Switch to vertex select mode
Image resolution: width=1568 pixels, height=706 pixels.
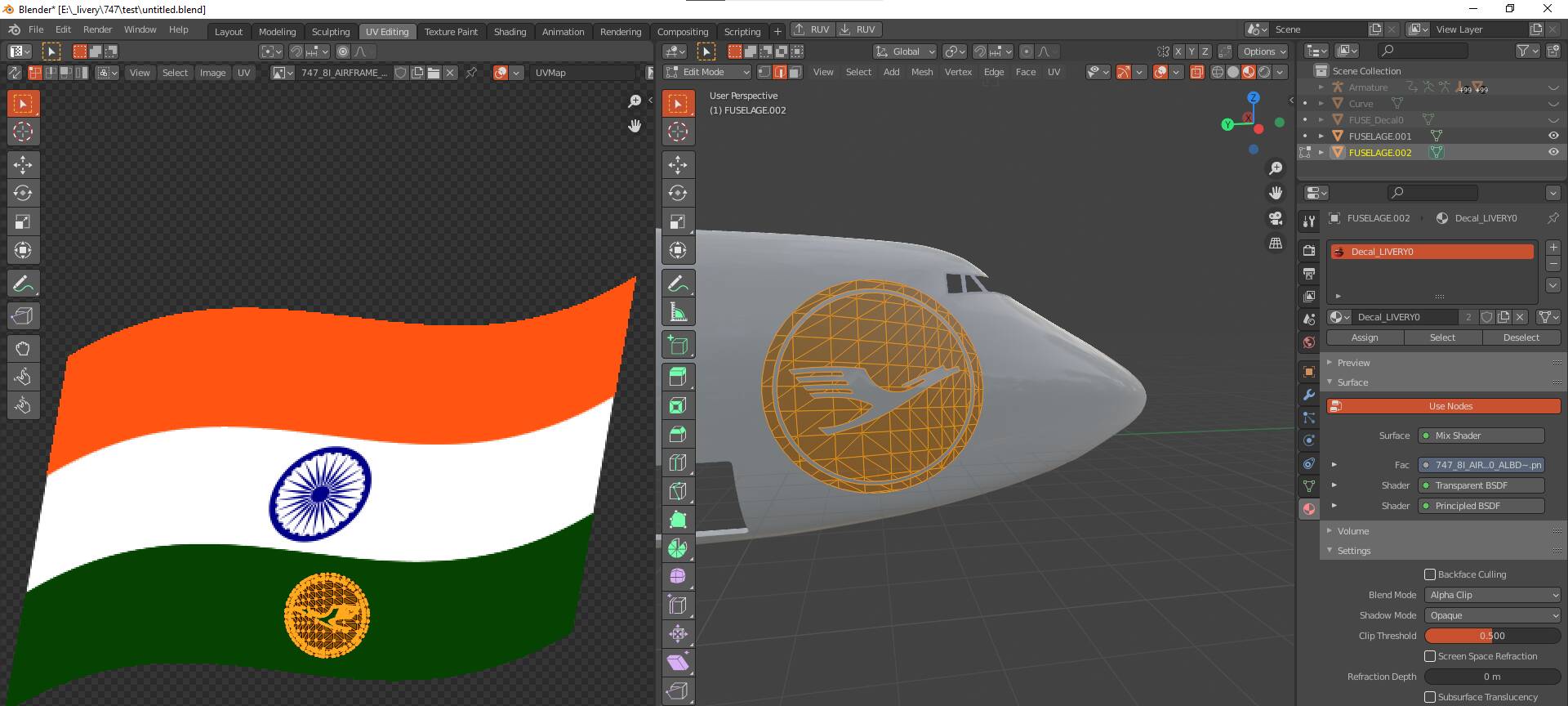click(764, 72)
